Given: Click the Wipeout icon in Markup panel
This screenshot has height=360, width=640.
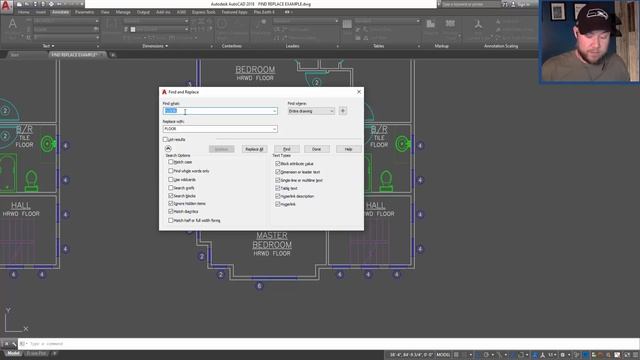Looking at the screenshot, I should pyautogui.click(x=430, y=24).
